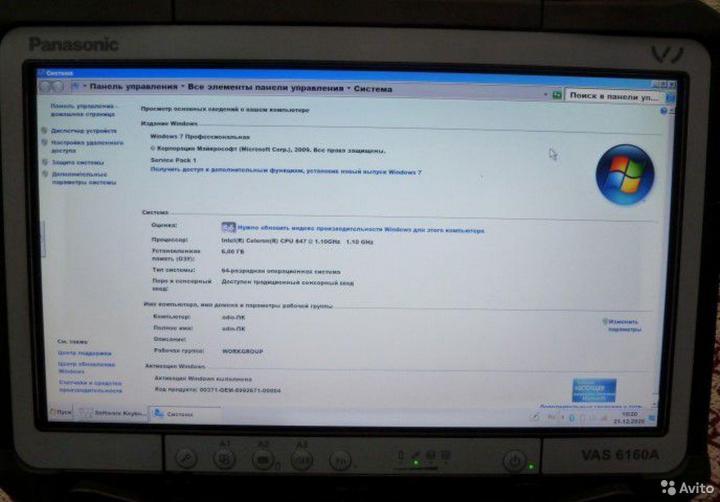Click the control panel icon in address bar
The image size is (720, 502).
(x=75, y=86)
